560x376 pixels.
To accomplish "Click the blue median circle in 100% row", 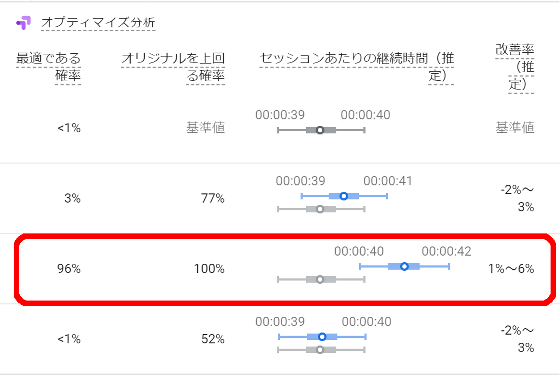I will (x=404, y=266).
